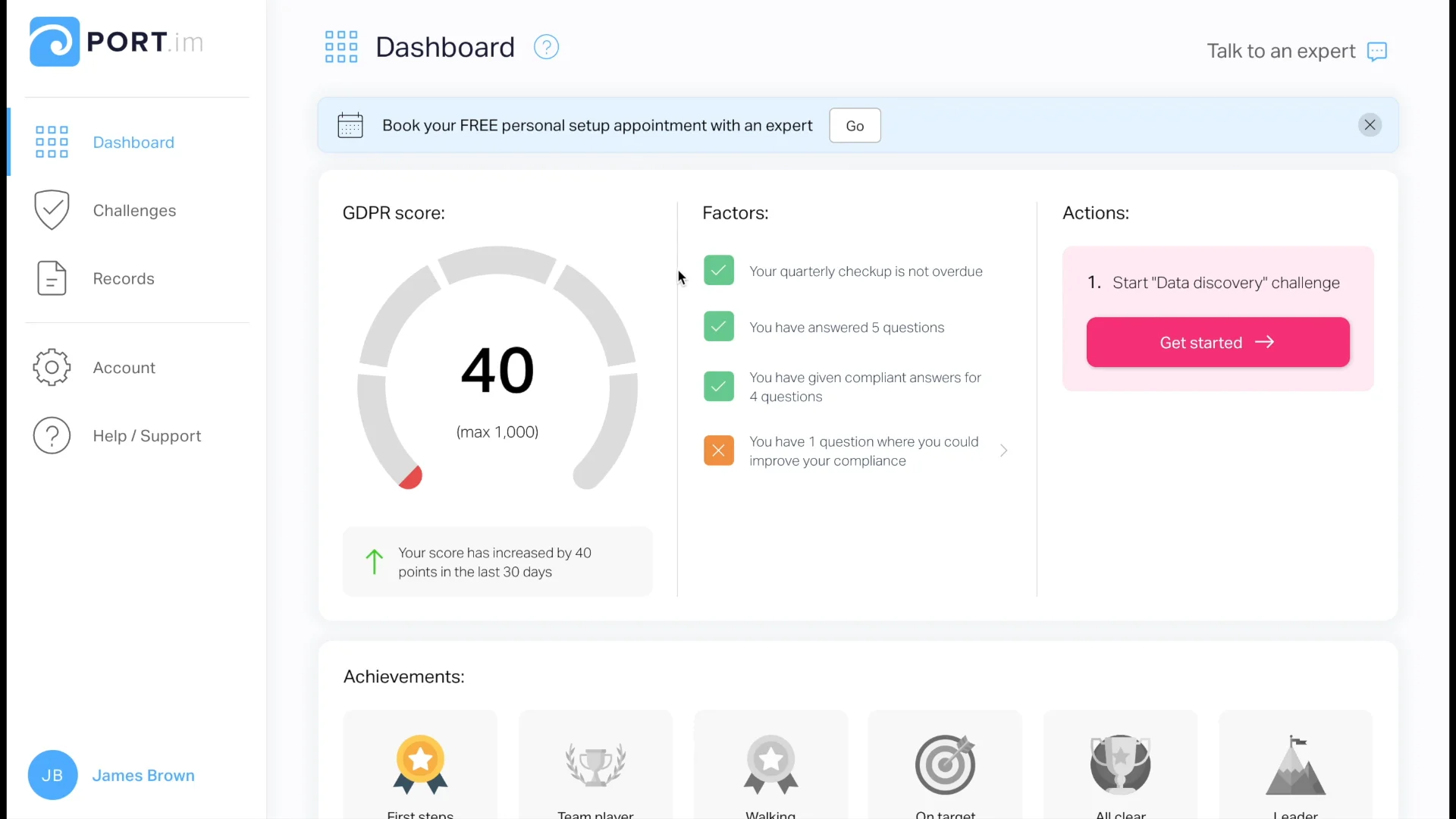Open Account gear icon in sidebar
The height and width of the screenshot is (819, 1456).
[x=52, y=368]
